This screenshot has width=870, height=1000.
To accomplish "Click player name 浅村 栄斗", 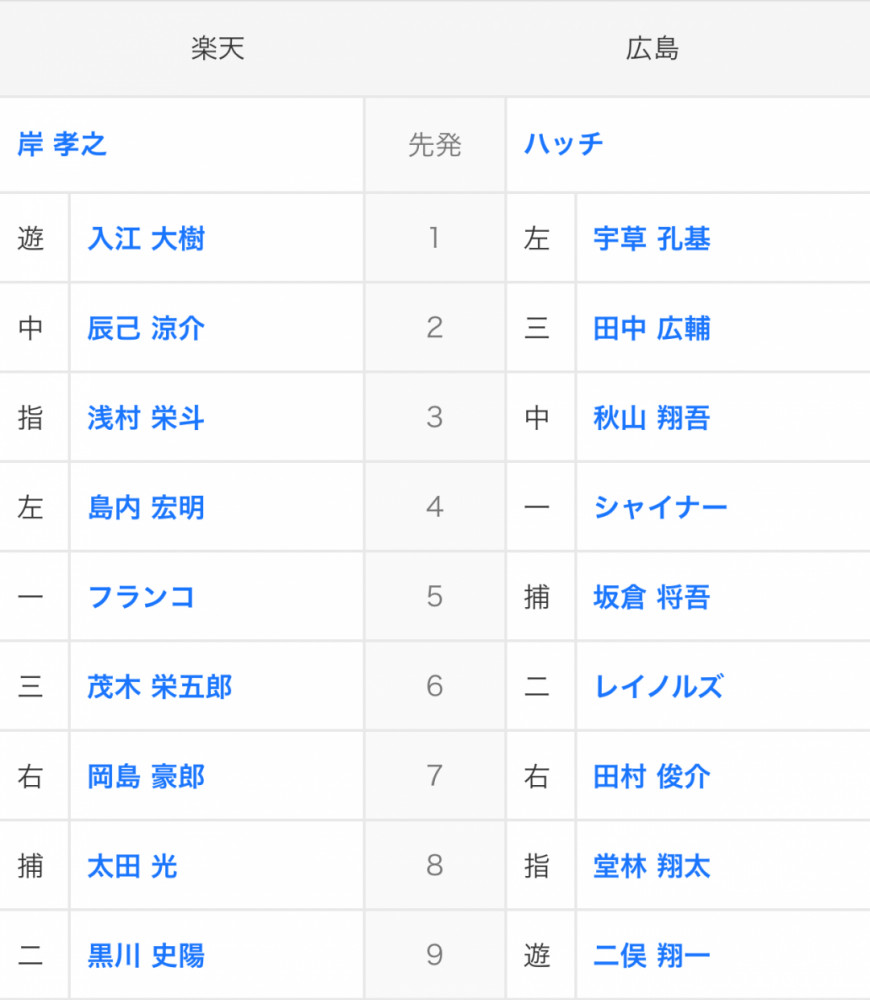I will tap(146, 418).
